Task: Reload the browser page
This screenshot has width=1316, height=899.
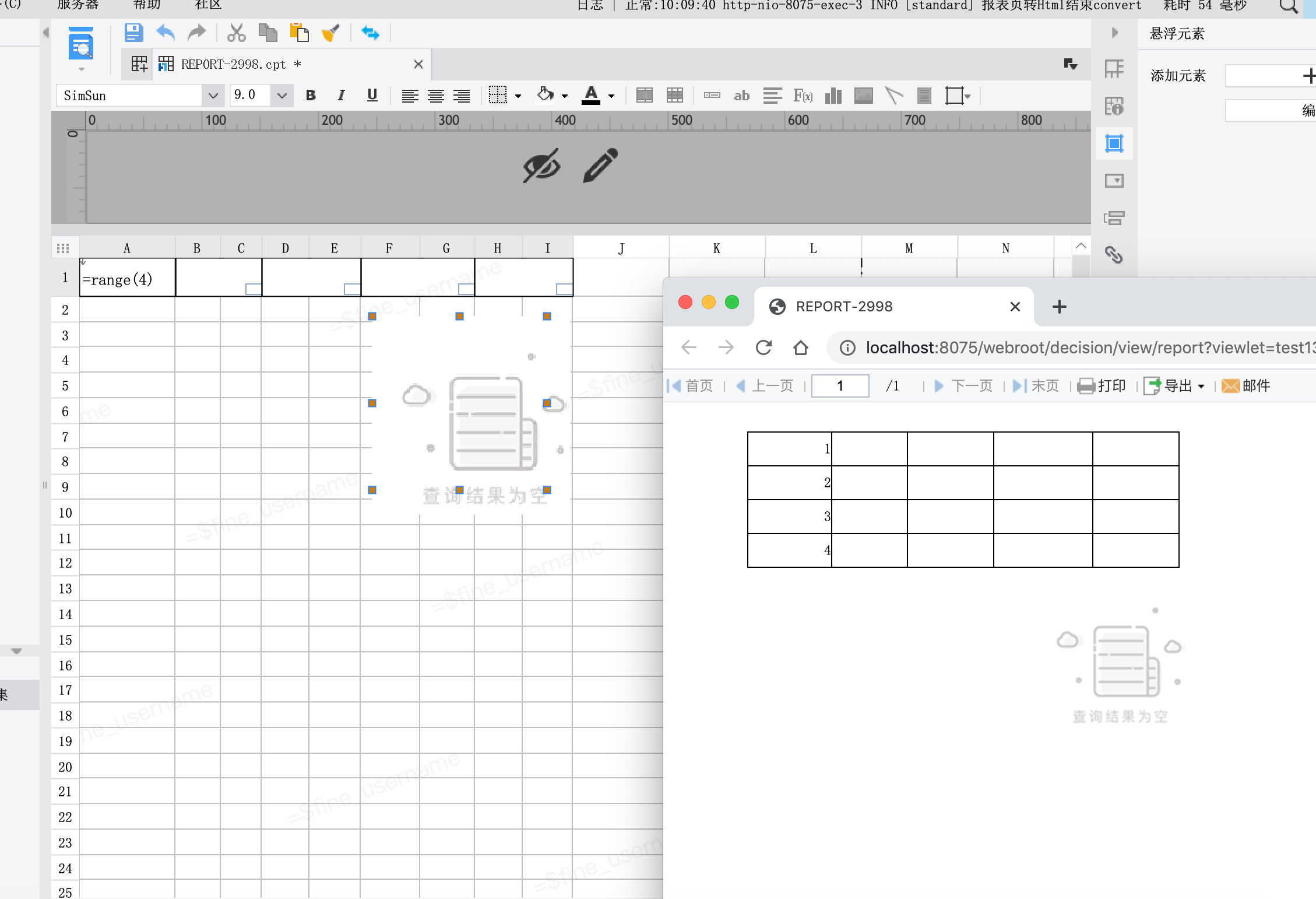Action: [x=763, y=348]
